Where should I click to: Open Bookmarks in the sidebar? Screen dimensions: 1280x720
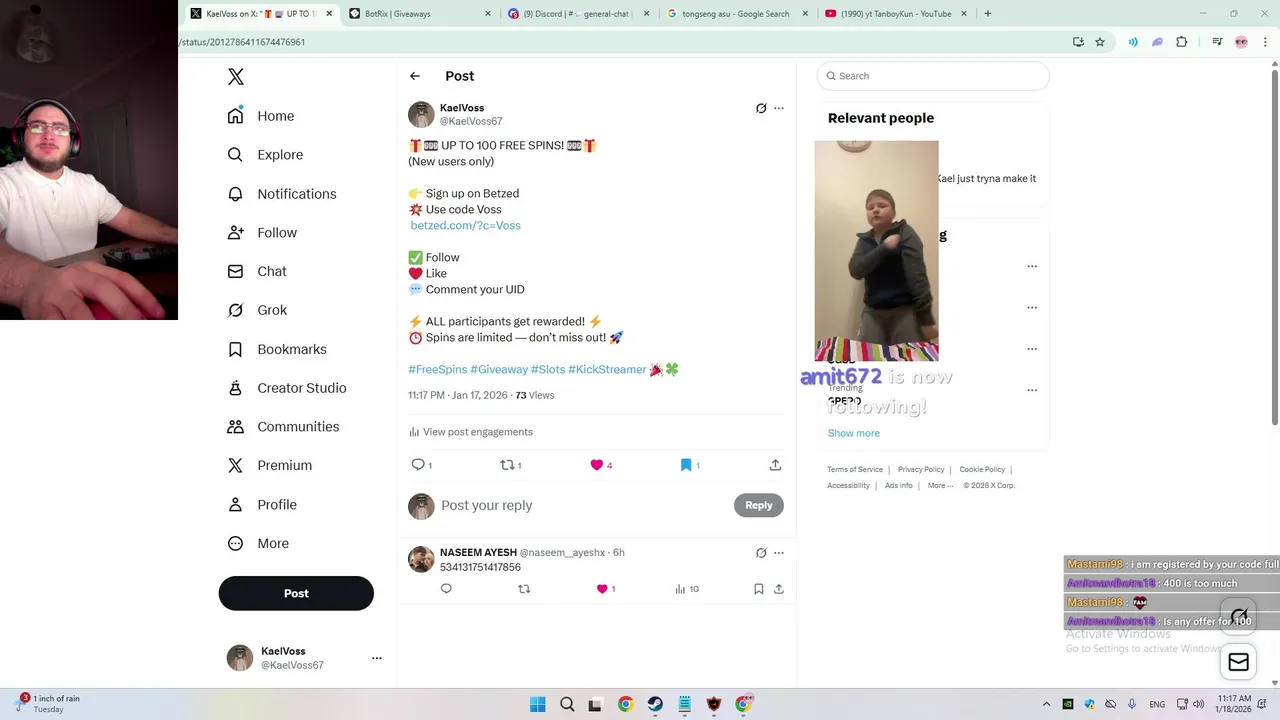(x=277, y=349)
